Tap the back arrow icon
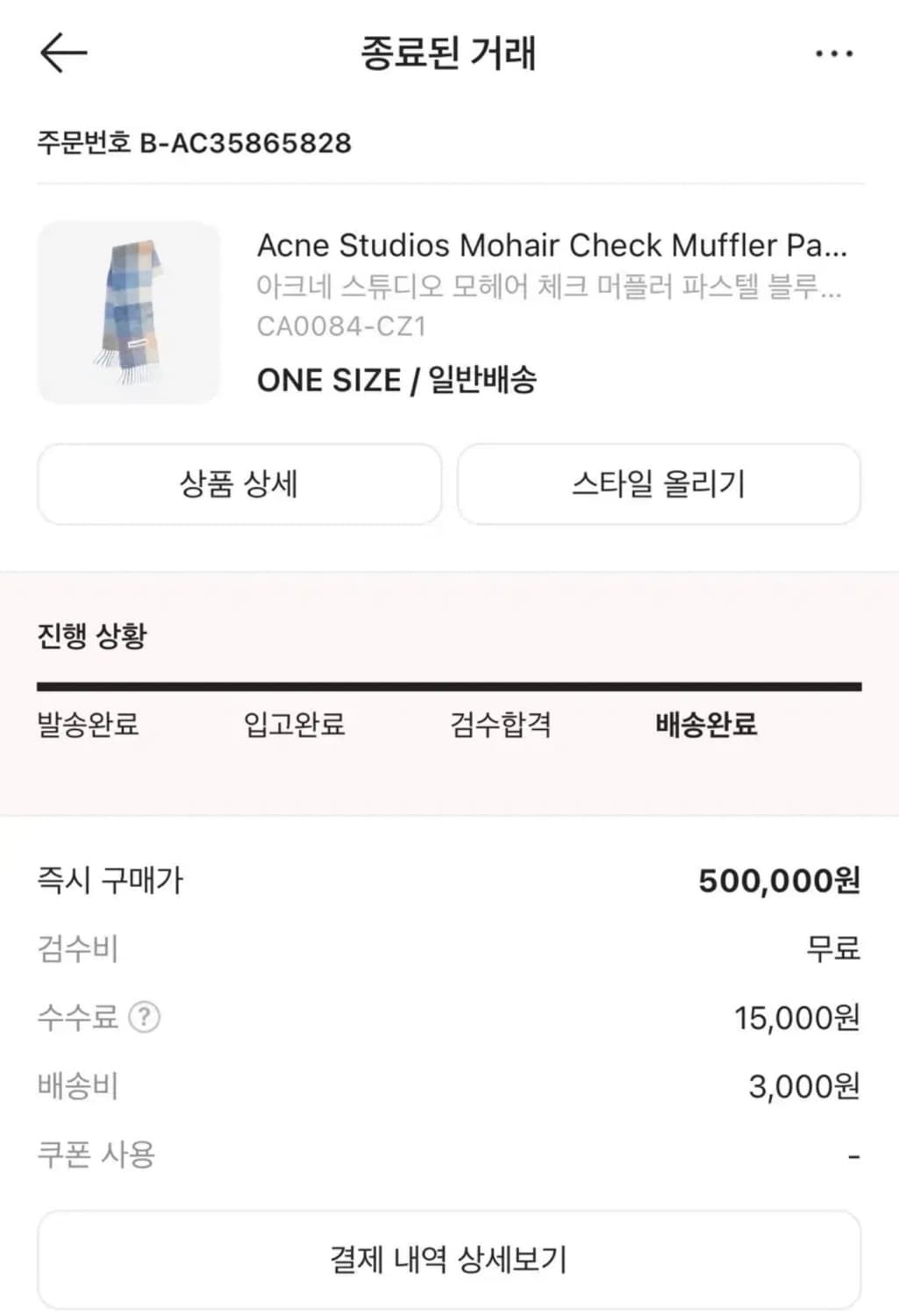899x1316 pixels. coord(63,53)
